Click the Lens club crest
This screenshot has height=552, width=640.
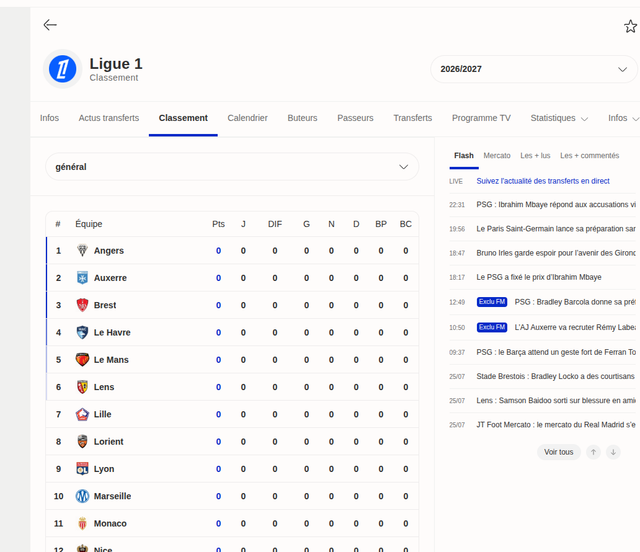(x=82, y=387)
